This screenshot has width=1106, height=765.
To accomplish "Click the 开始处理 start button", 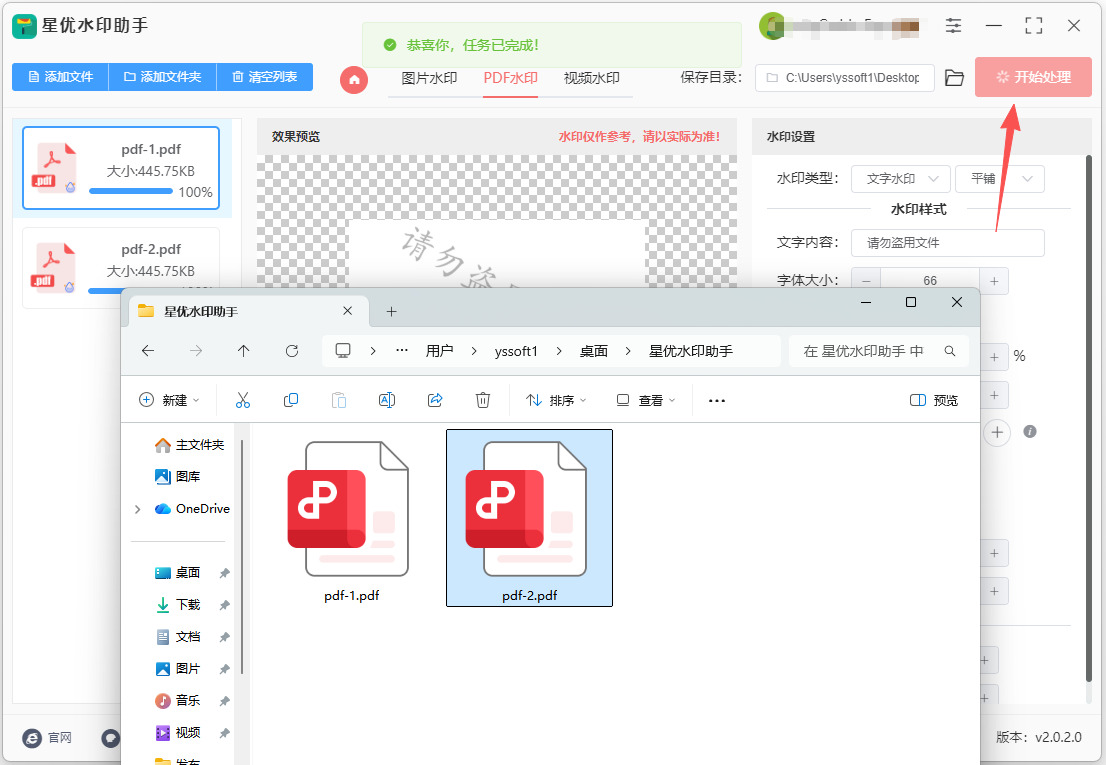I will (1033, 77).
